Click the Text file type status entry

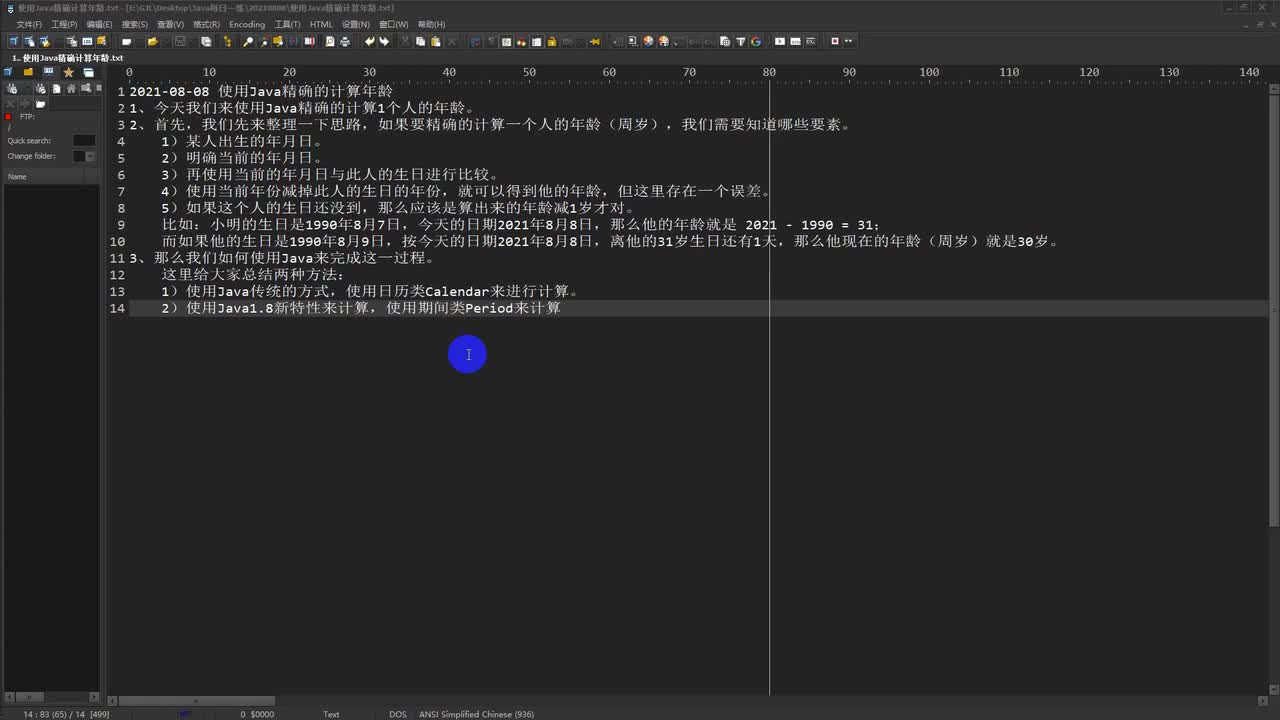pyautogui.click(x=331, y=714)
